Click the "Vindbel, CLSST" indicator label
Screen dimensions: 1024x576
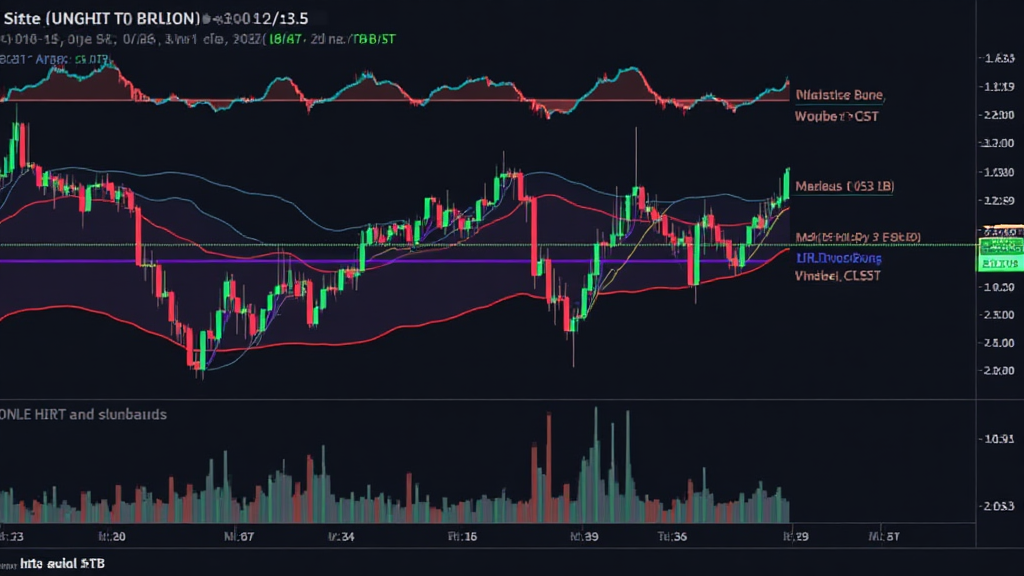tap(836, 277)
